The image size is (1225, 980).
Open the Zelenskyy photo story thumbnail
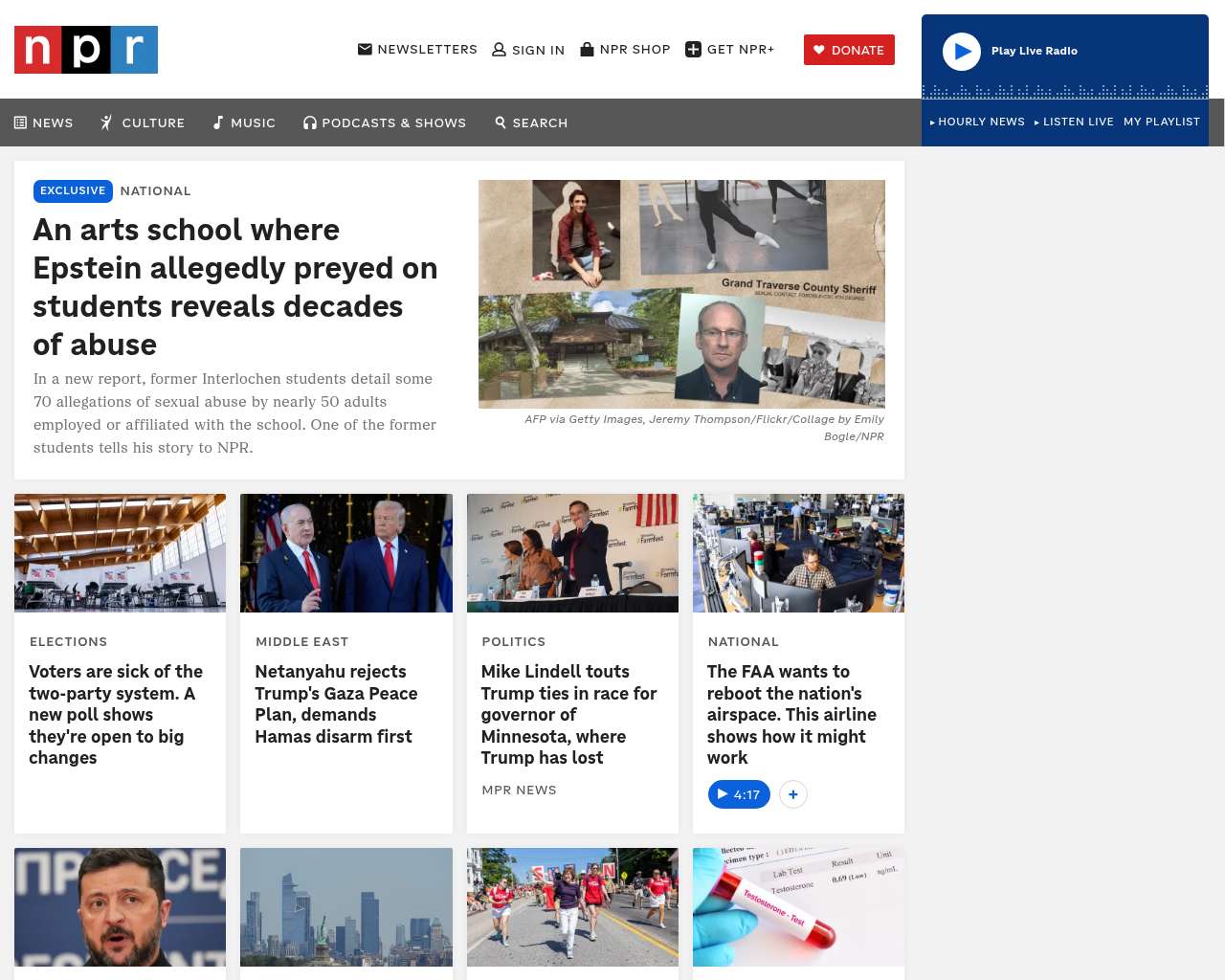click(121, 907)
